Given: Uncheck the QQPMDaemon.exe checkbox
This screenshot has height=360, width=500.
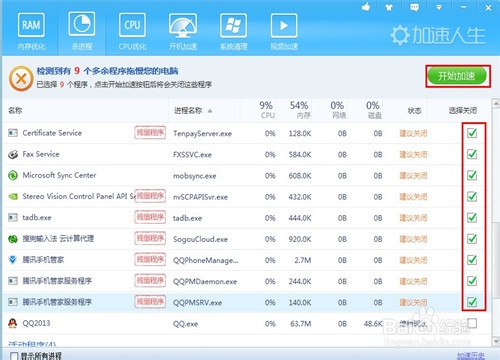Looking at the screenshot, I should pos(472,281).
